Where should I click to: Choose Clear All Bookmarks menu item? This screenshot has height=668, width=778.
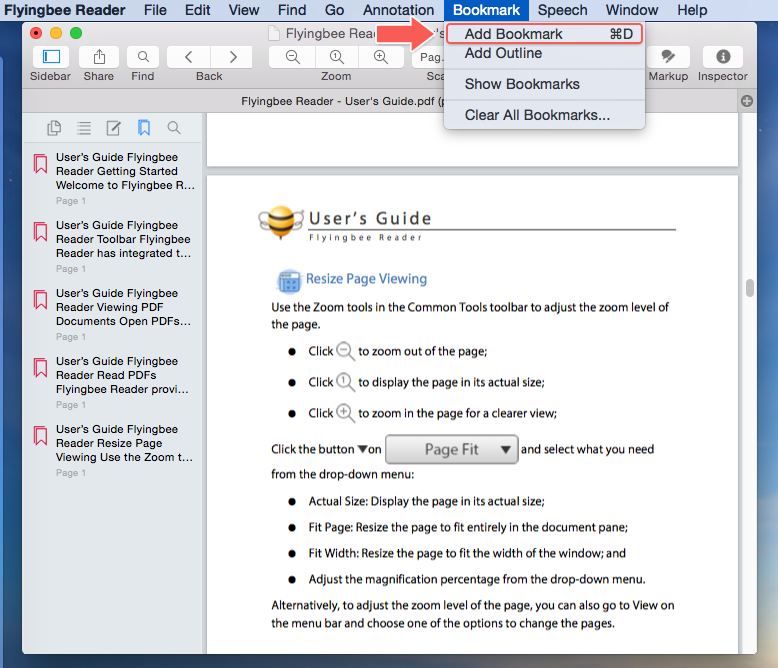[x=544, y=115]
